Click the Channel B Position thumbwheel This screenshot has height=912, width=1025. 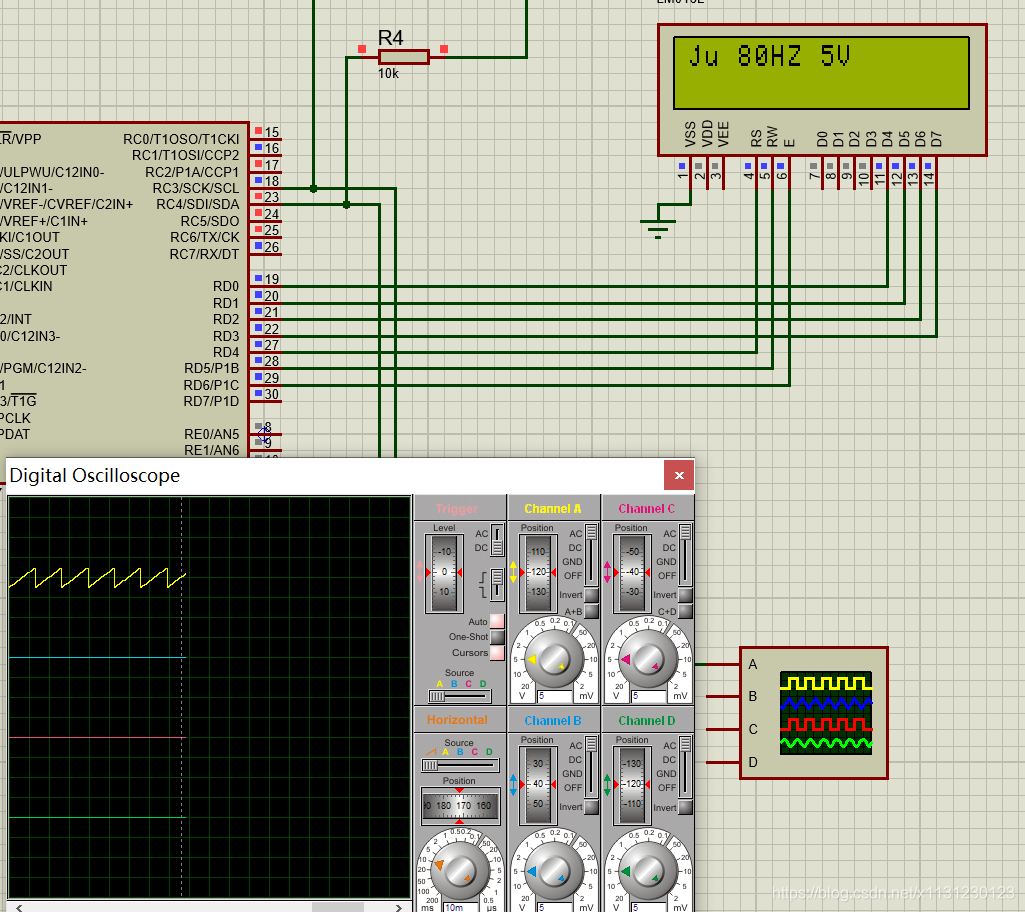click(537, 785)
